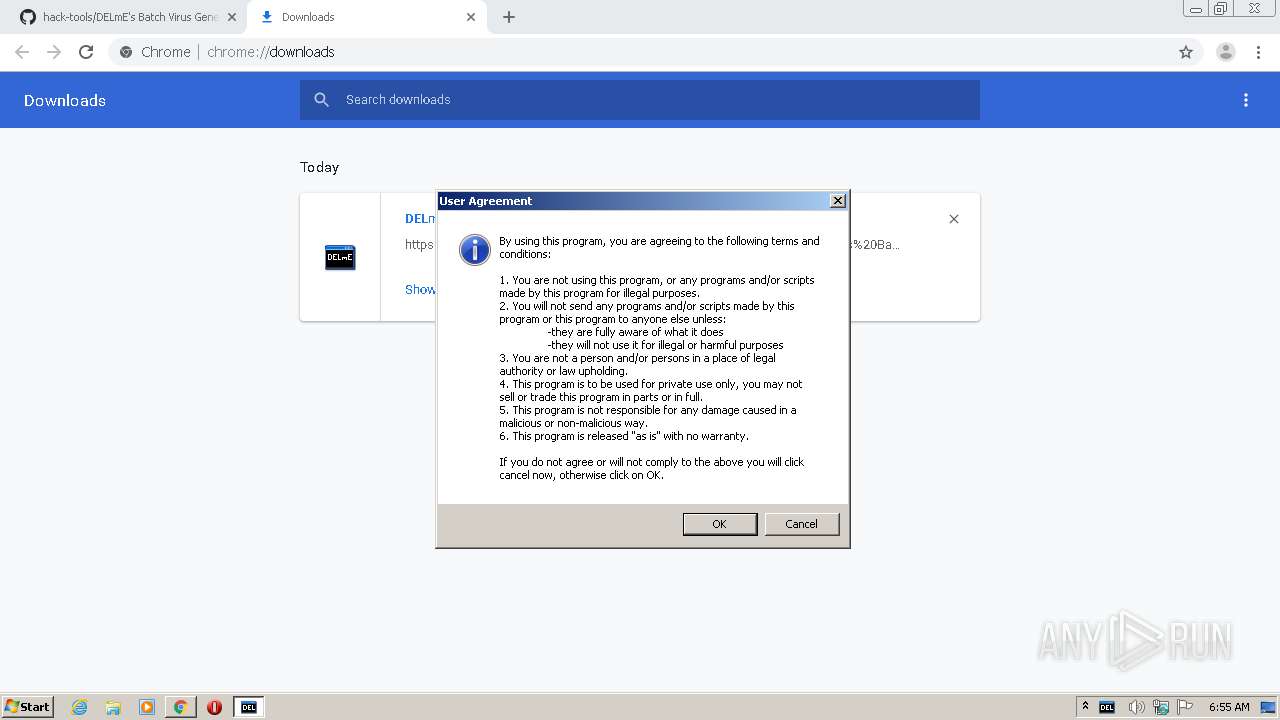This screenshot has height=720, width=1280.
Task: Click the Today date heading
Action: [x=320, y=167]
